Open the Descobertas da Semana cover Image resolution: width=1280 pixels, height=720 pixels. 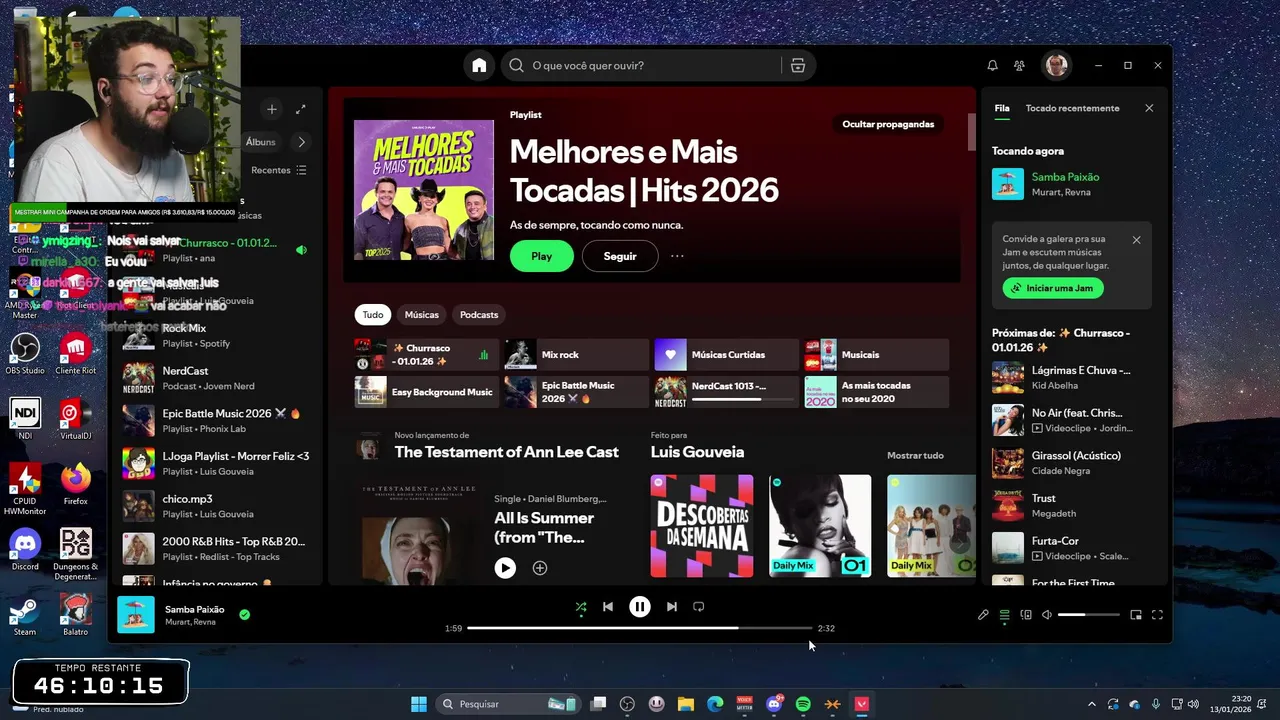point(702,526)
